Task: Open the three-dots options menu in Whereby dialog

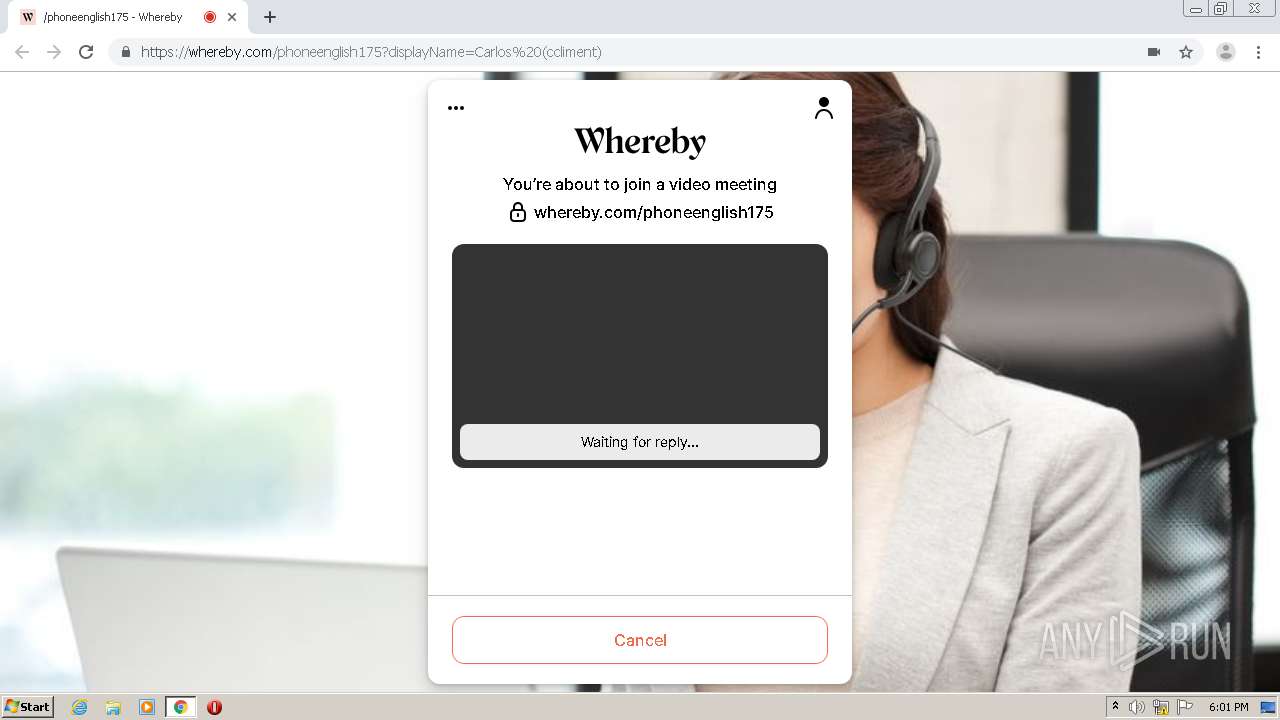Action: (x=456, y=108)
